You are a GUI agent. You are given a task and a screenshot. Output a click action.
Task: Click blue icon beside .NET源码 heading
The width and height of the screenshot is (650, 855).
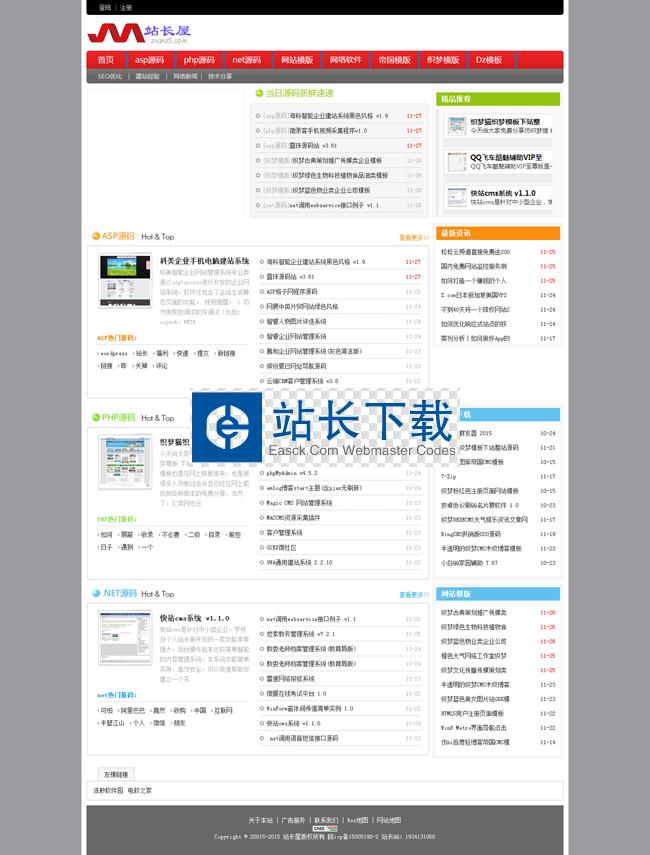(x=96, y=593)
